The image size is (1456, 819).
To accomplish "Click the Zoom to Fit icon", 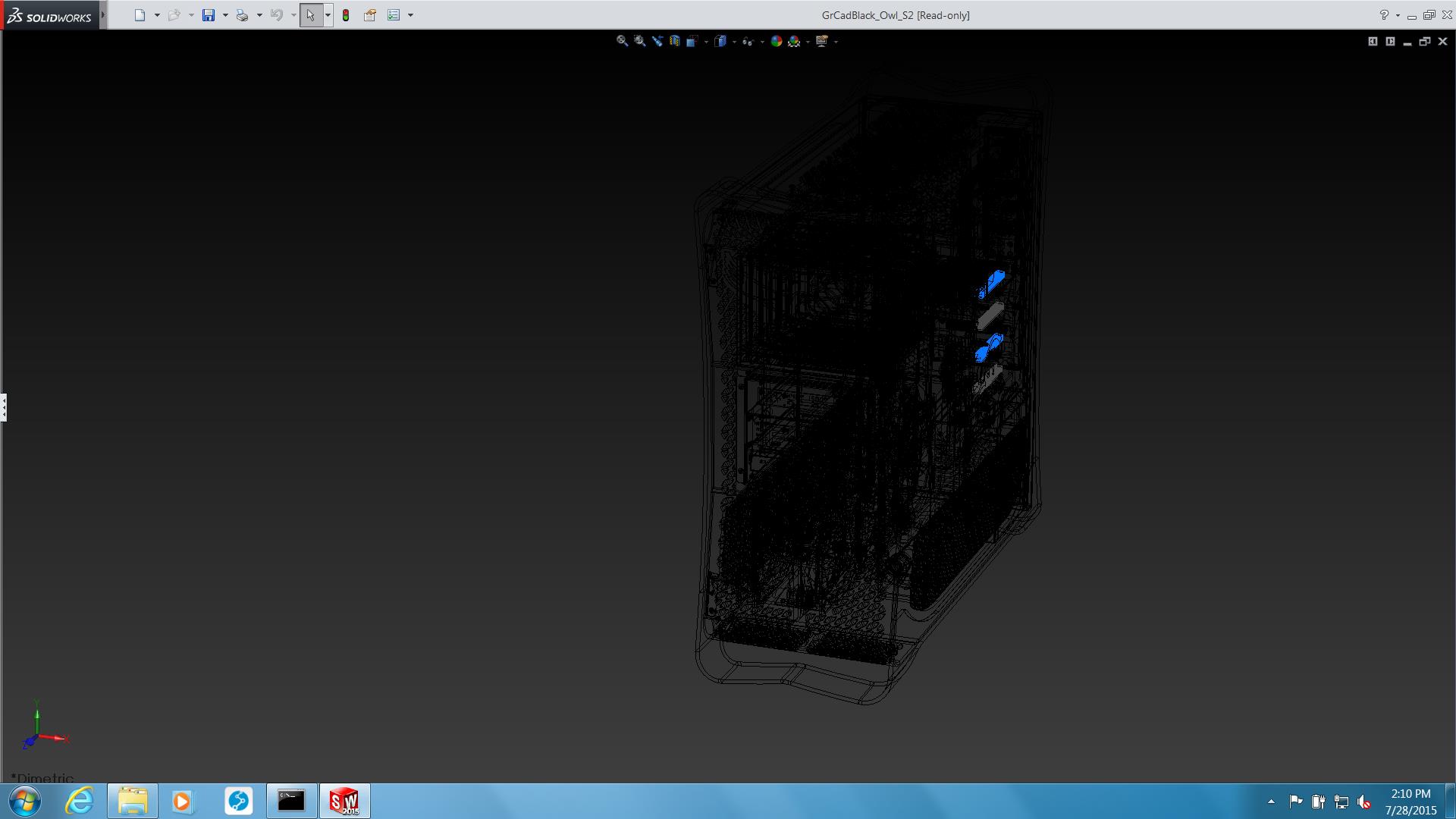I will (622, 41).
